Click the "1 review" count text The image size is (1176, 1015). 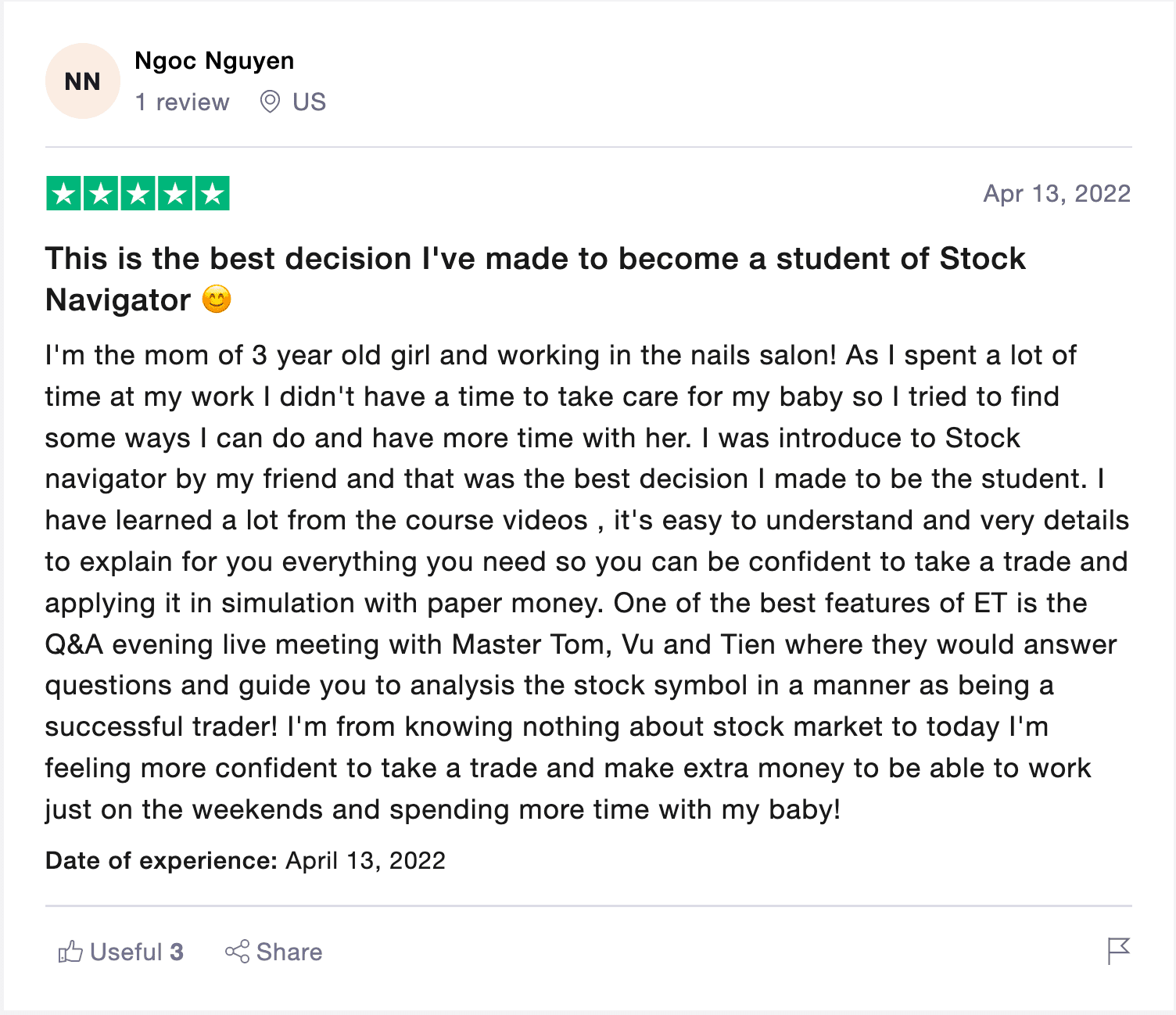pos(182,102)
